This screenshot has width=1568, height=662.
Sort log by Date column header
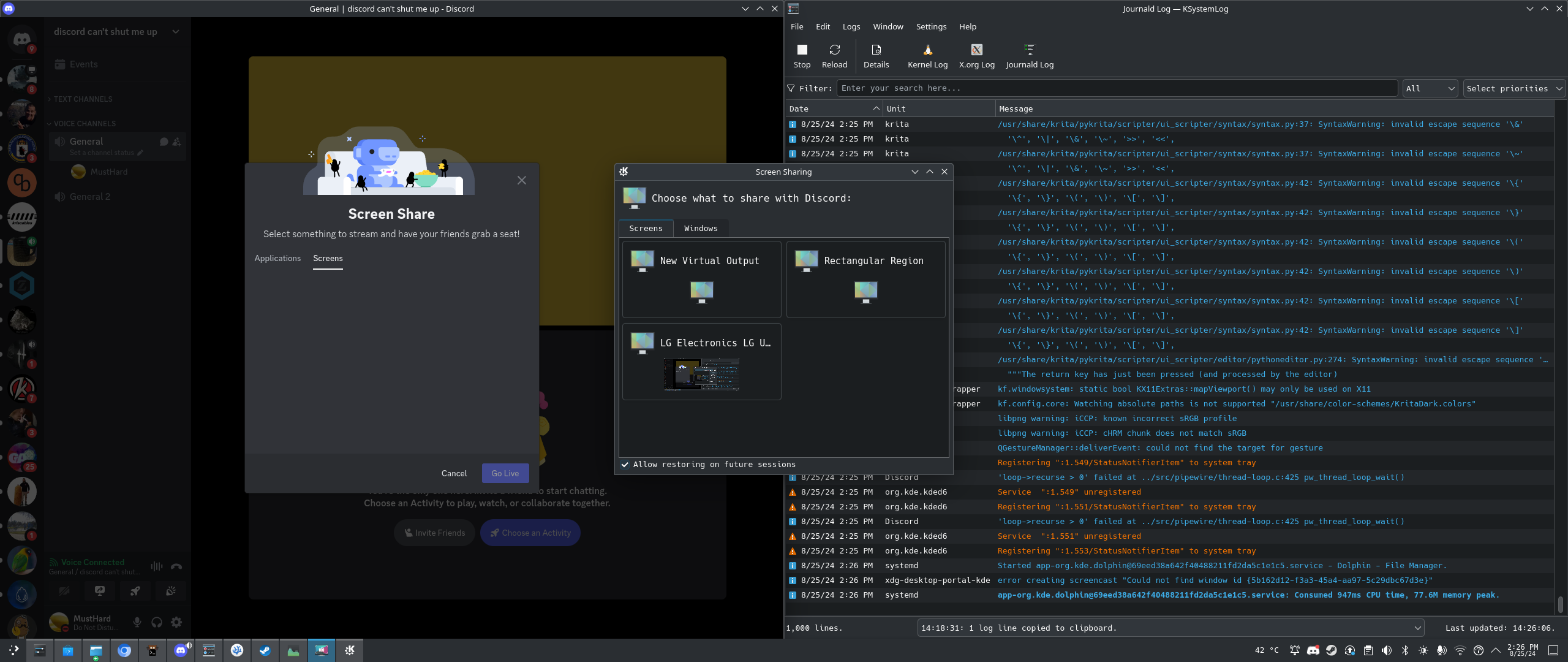(834, 108)
